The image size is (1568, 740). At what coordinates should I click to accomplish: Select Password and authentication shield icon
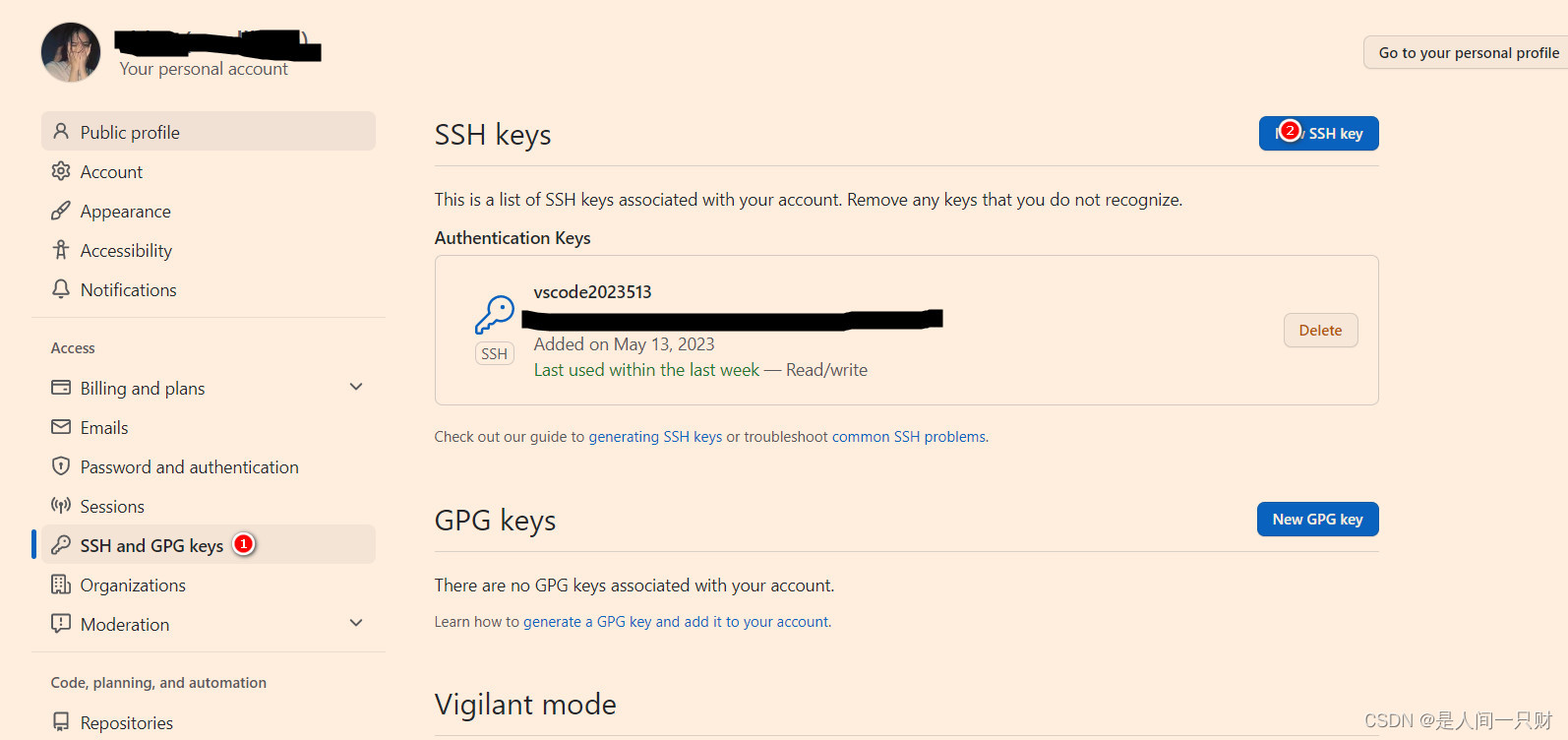click(x=61, y=466)
